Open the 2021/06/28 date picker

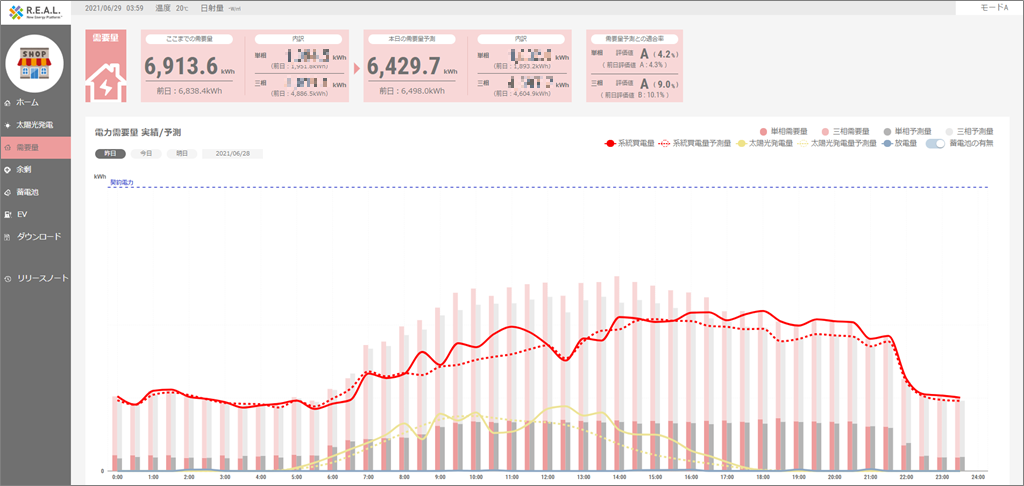coord(232,154)
